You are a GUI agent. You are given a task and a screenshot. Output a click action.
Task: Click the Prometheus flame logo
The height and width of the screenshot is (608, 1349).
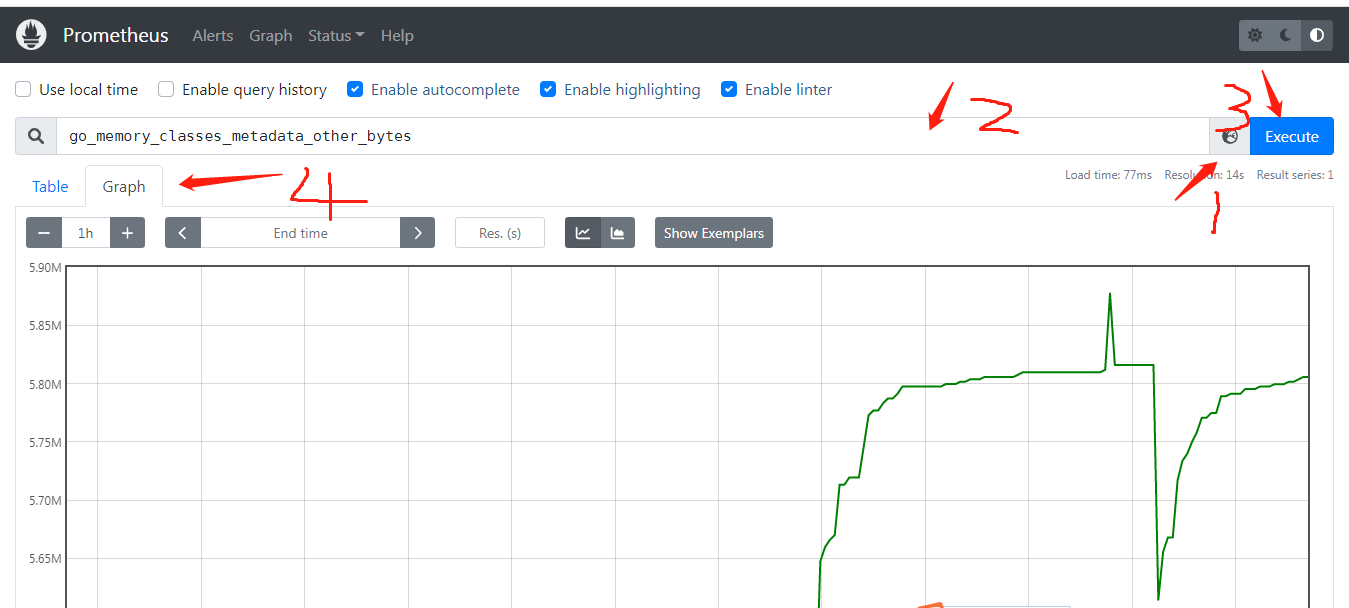pos(32,35)
